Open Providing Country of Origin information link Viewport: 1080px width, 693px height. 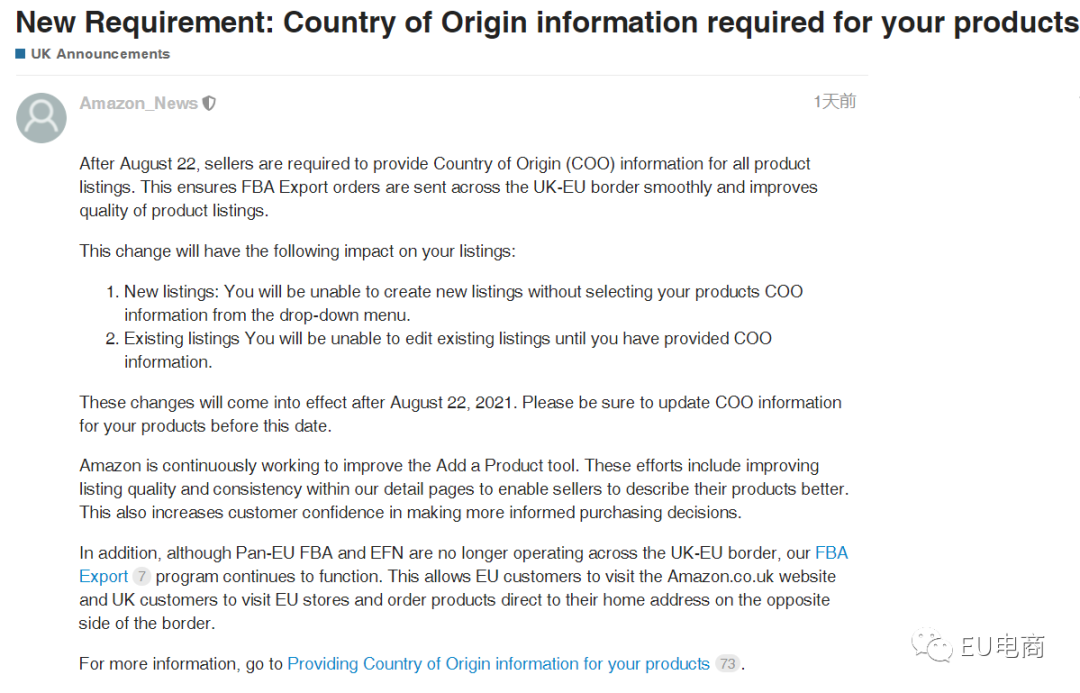498,664
